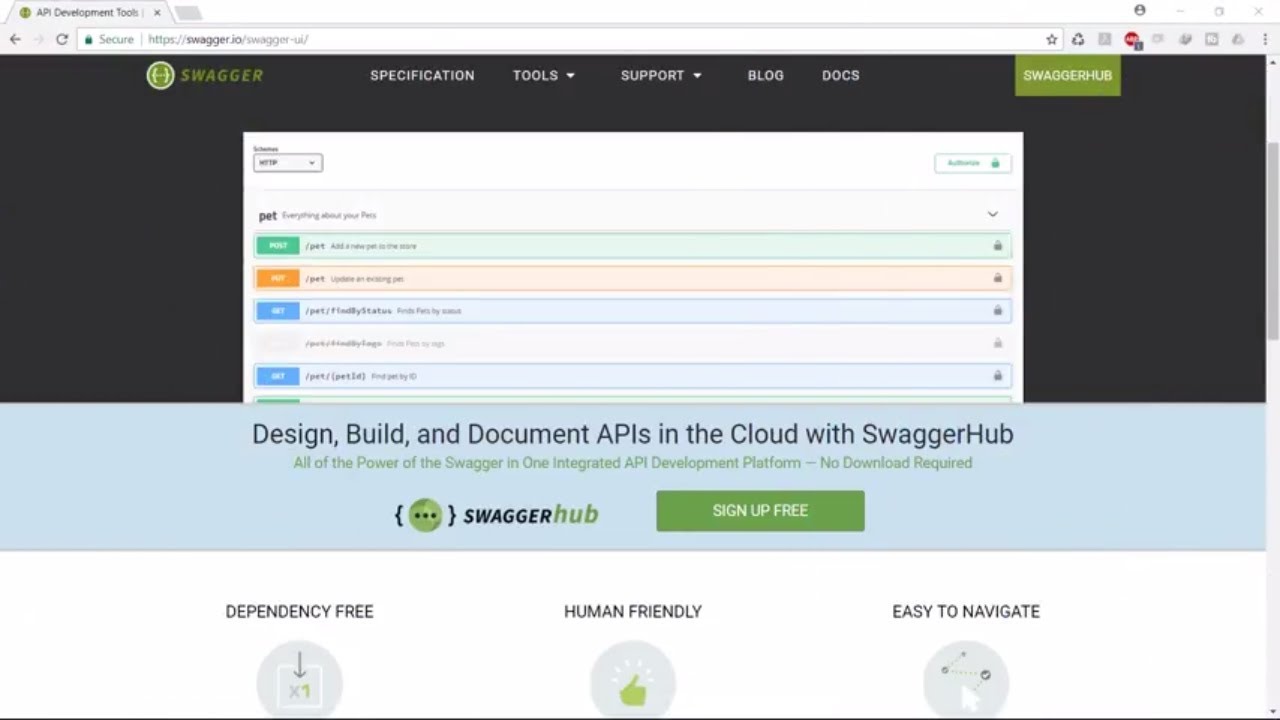
Task: Click the Easy to Navigate icon
Action: tap(966, 681)
